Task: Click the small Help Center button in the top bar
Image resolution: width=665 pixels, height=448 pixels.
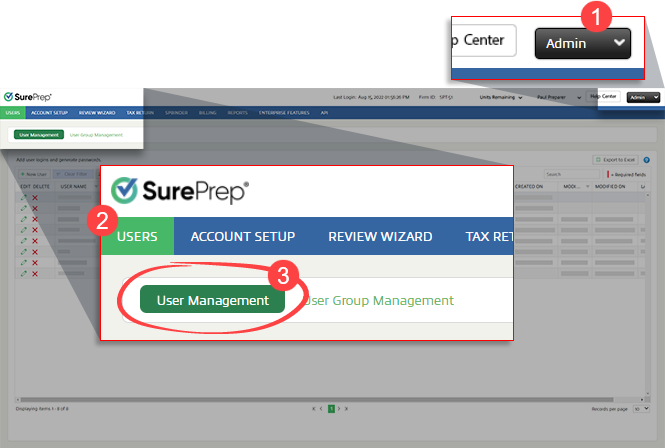Action: click(x=603, y=96)
